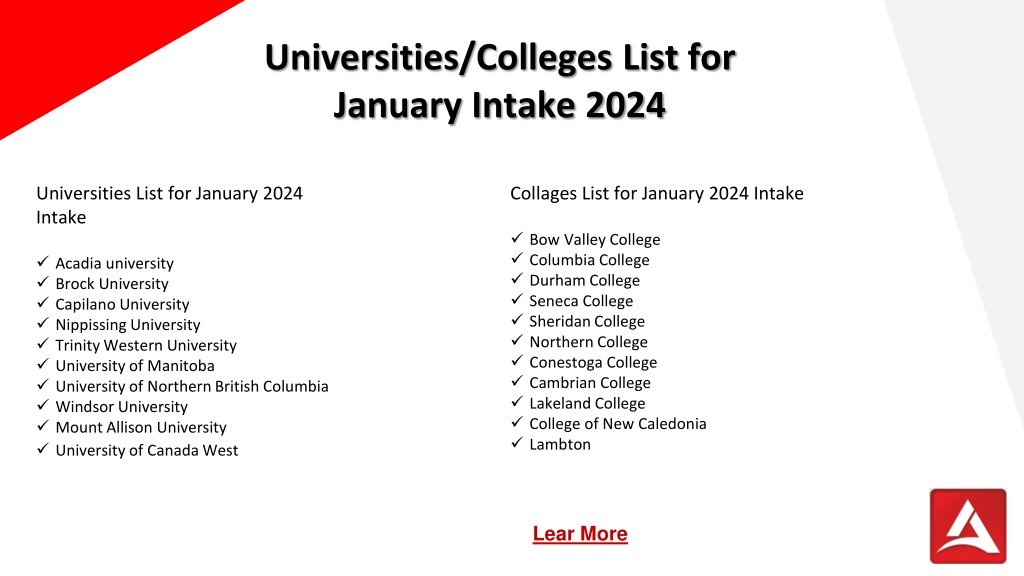This screenshot has height=576, width=1024.
Task: Click the red corner triangle decoration
Action: point(78,46)
